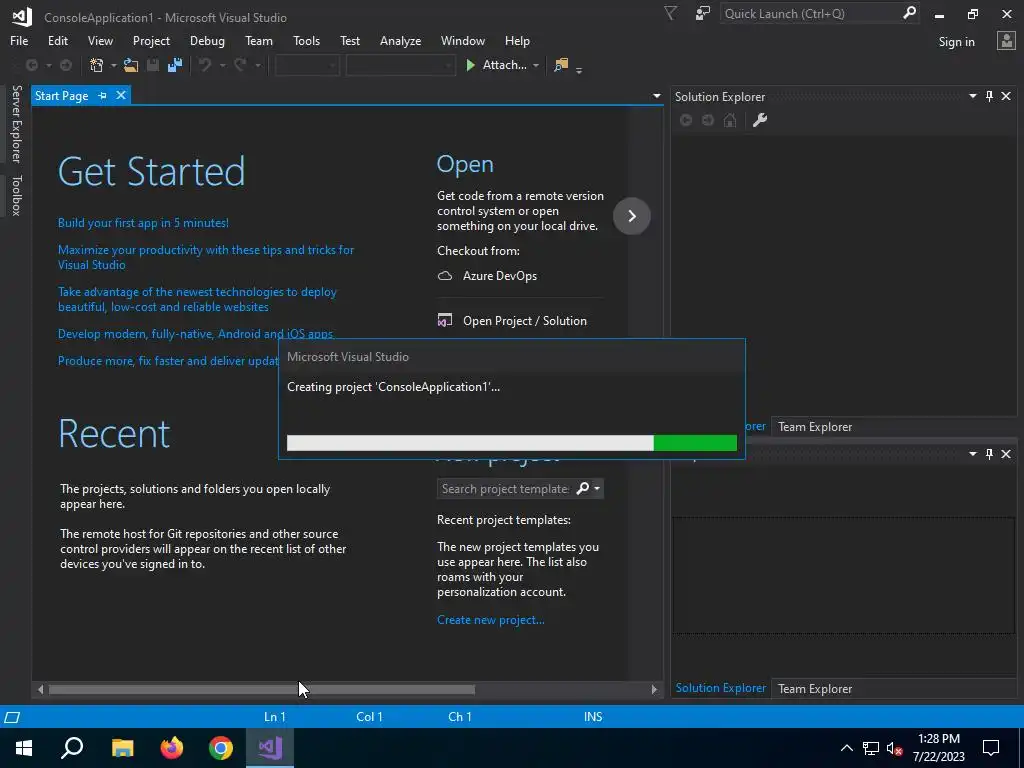This screenshot has height=768, width=1024.
Task: Open the Analyze menu
Action: coord(400,40)
